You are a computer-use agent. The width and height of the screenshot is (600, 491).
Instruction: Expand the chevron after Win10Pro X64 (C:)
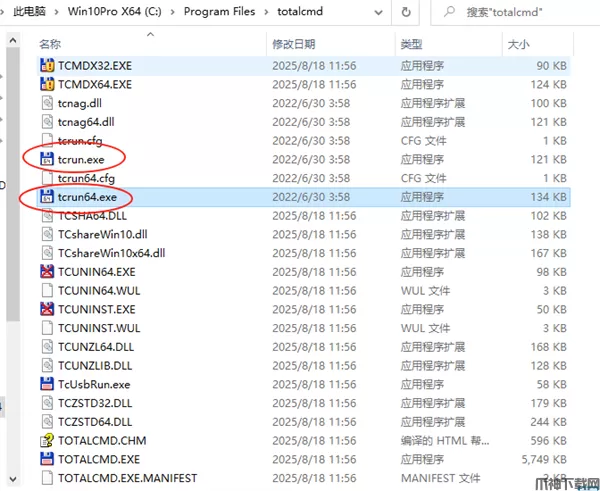[173, 12]
